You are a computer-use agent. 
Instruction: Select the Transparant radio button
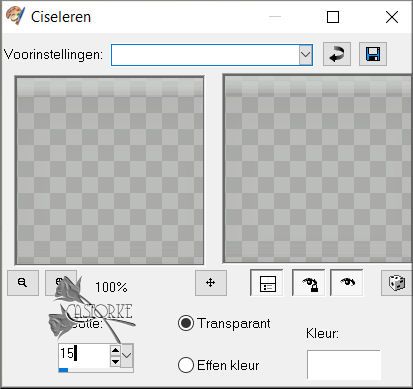(186, 323)
